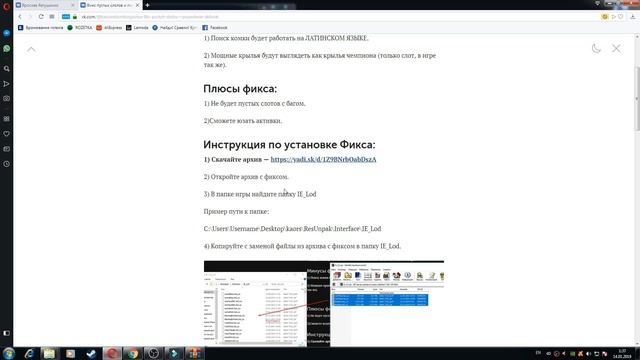
Task: Open the Opera menu logo
Action: [7, 6]
